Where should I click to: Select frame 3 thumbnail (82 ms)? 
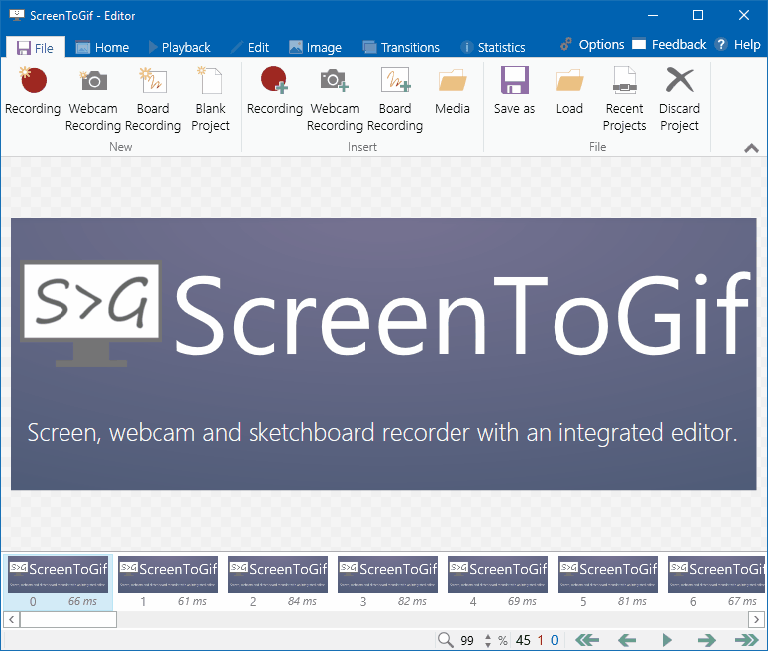(x=388, y=582)
